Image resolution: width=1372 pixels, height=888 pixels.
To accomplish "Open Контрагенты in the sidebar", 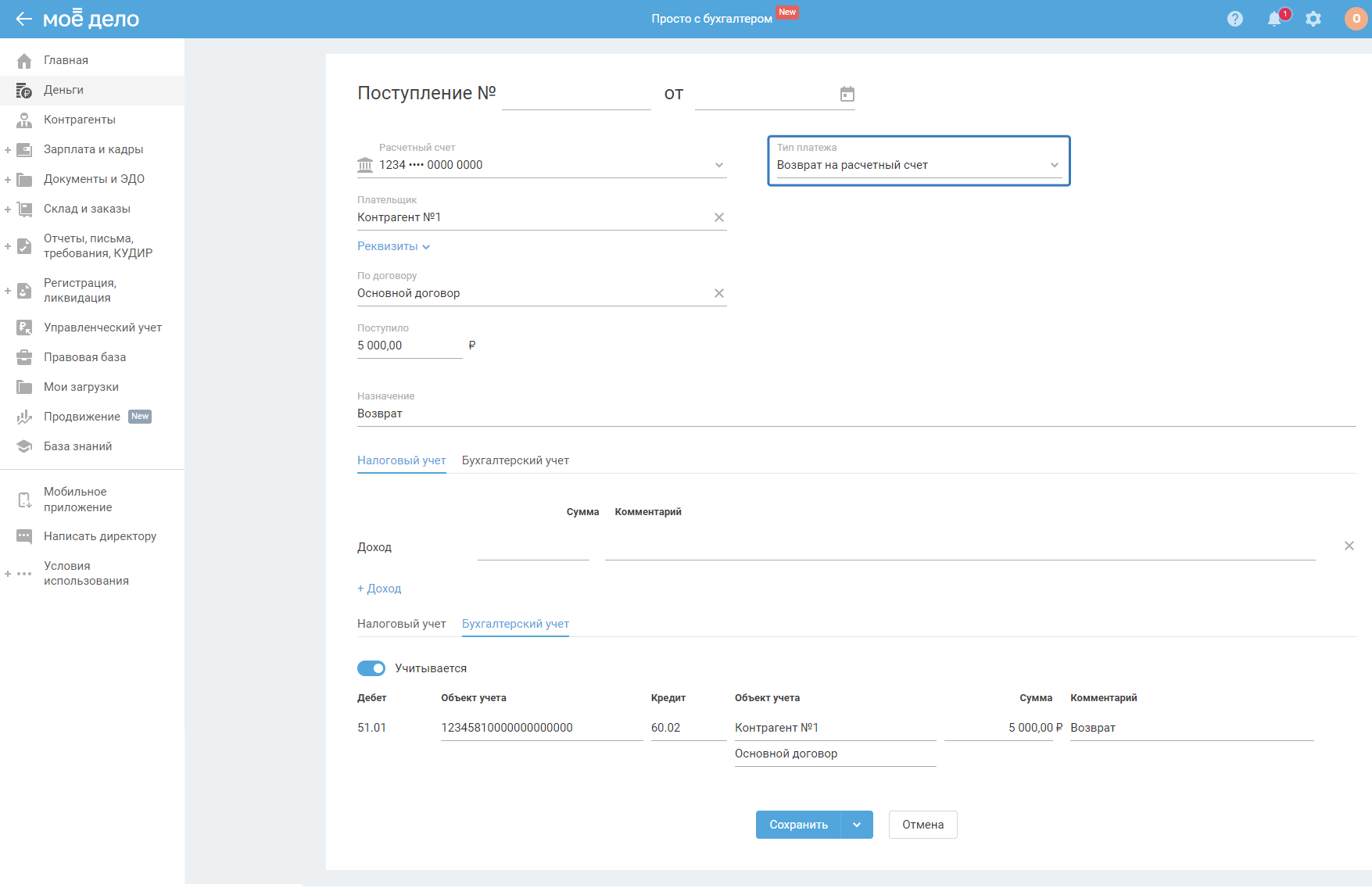I will [x=79, y=120].
